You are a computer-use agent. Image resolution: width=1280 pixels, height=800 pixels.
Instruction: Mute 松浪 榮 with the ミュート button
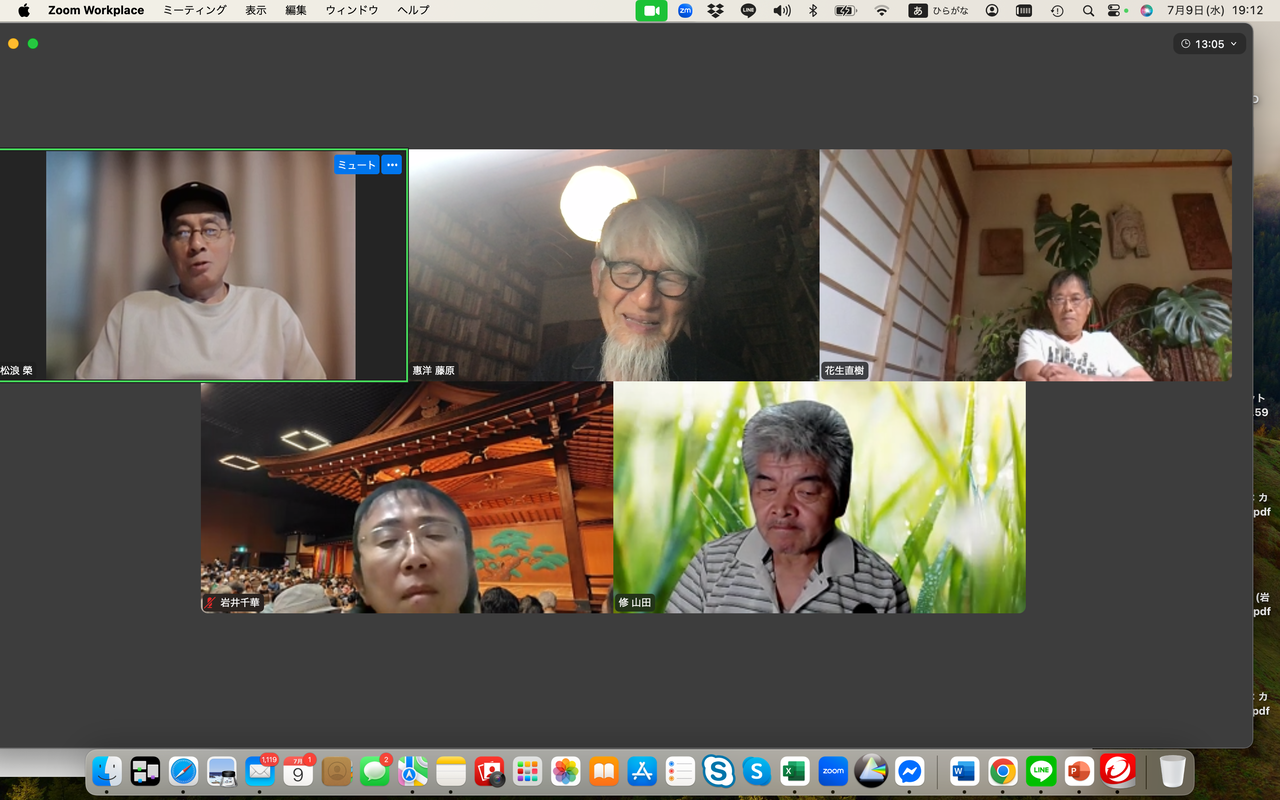tap(356, 165)
